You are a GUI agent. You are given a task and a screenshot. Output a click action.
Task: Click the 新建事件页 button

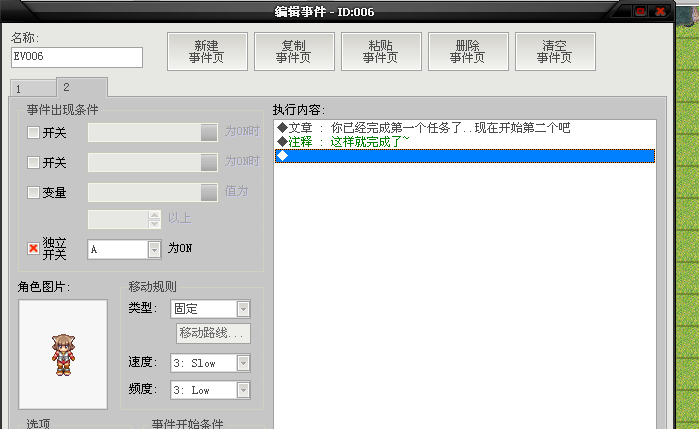207,51
